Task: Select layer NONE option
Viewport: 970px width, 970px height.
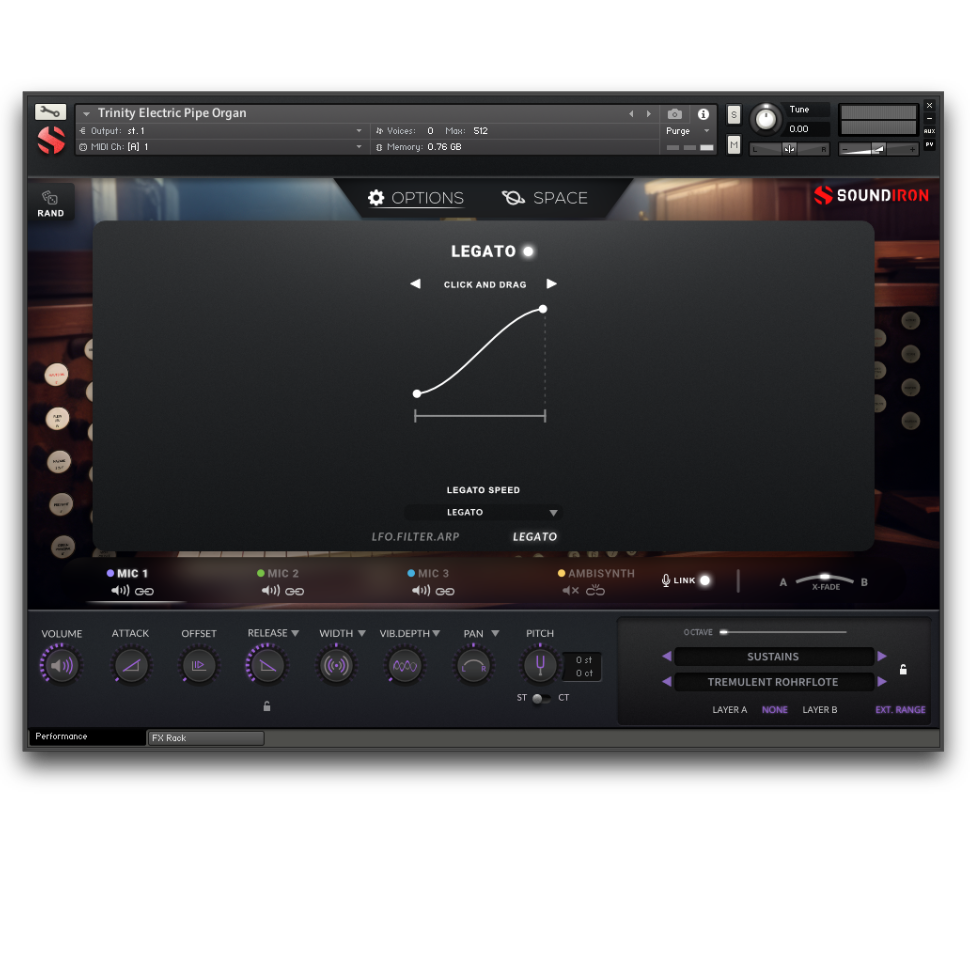Action: pos(775,710)
